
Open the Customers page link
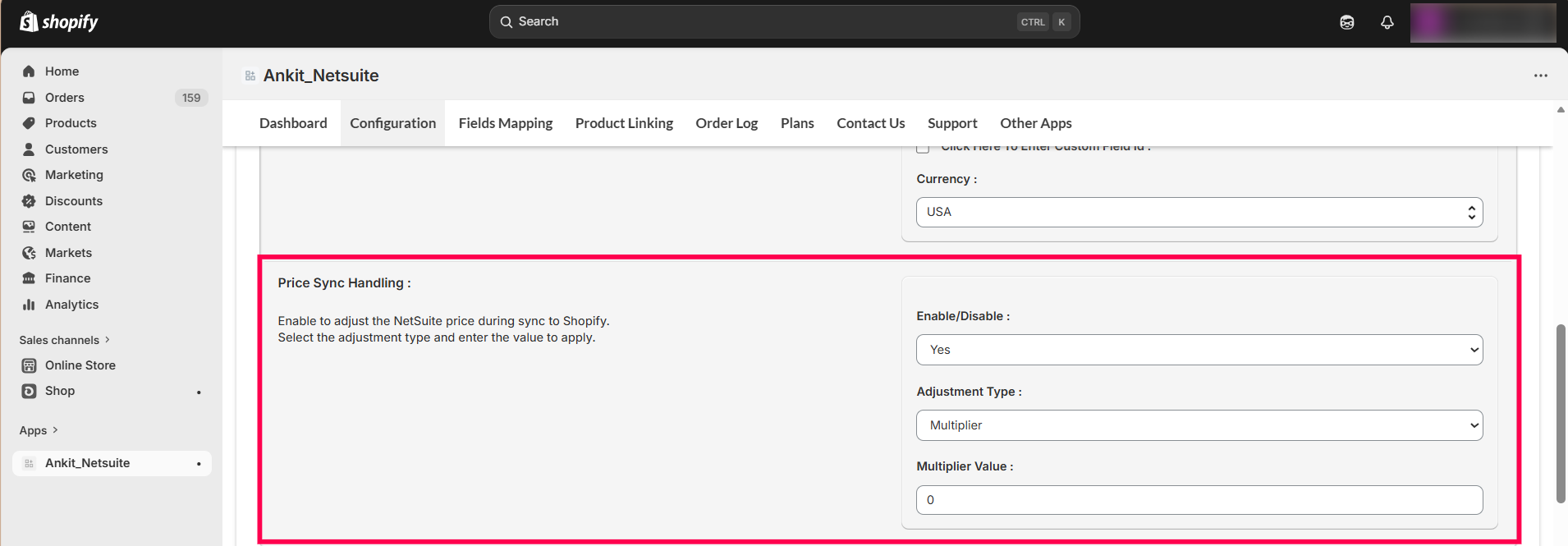pyautogui.click(x=76, y=149)
